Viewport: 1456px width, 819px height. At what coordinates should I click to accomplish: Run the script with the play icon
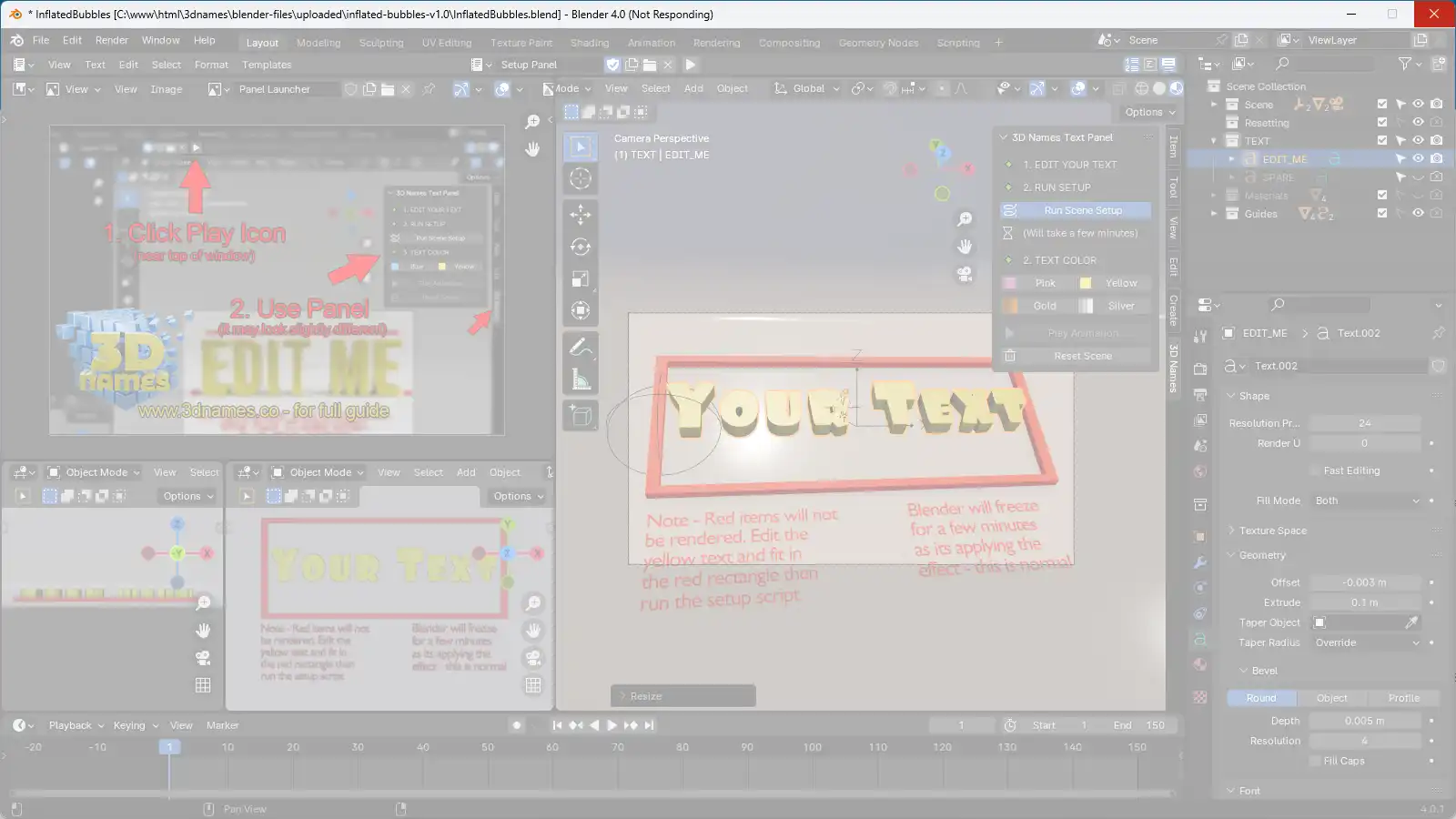coord(691,65)
